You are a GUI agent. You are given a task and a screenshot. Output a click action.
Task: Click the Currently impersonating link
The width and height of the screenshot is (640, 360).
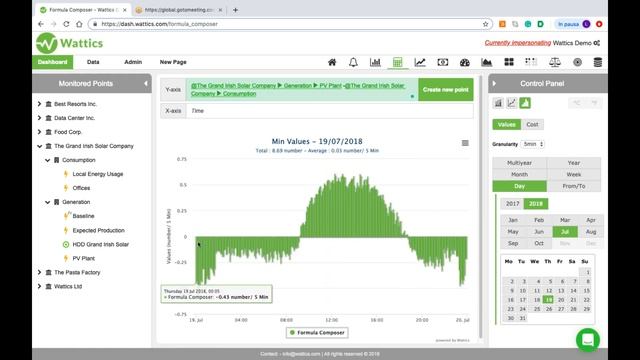coord(518,43)
